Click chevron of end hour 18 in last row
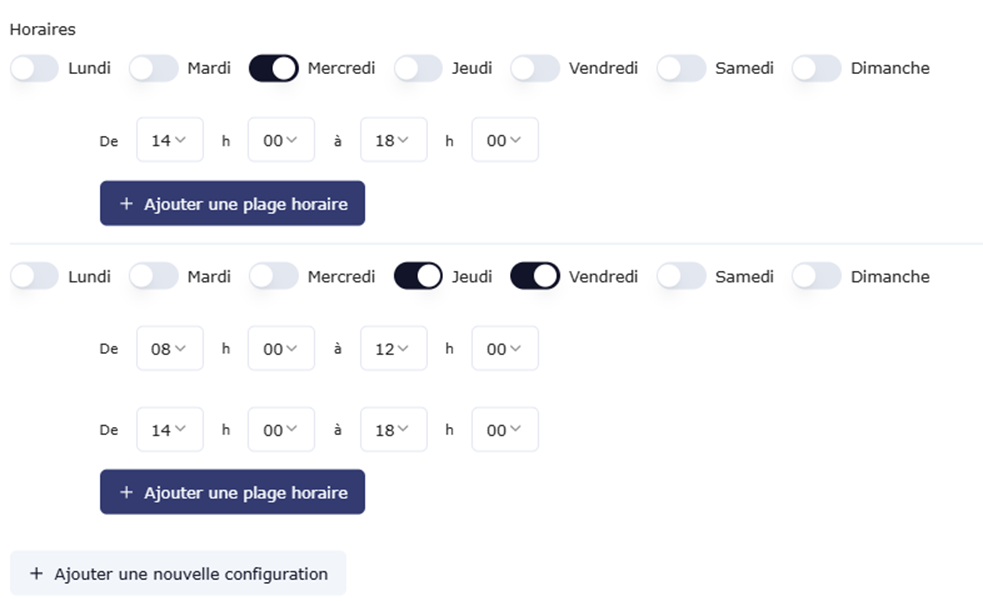This screenshot has height=601, width=983. coord(403,429)
